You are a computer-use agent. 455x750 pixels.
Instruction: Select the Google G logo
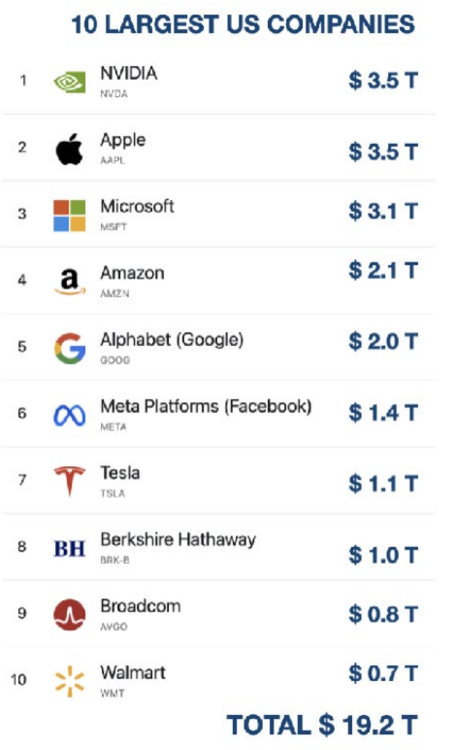(70, 348)
